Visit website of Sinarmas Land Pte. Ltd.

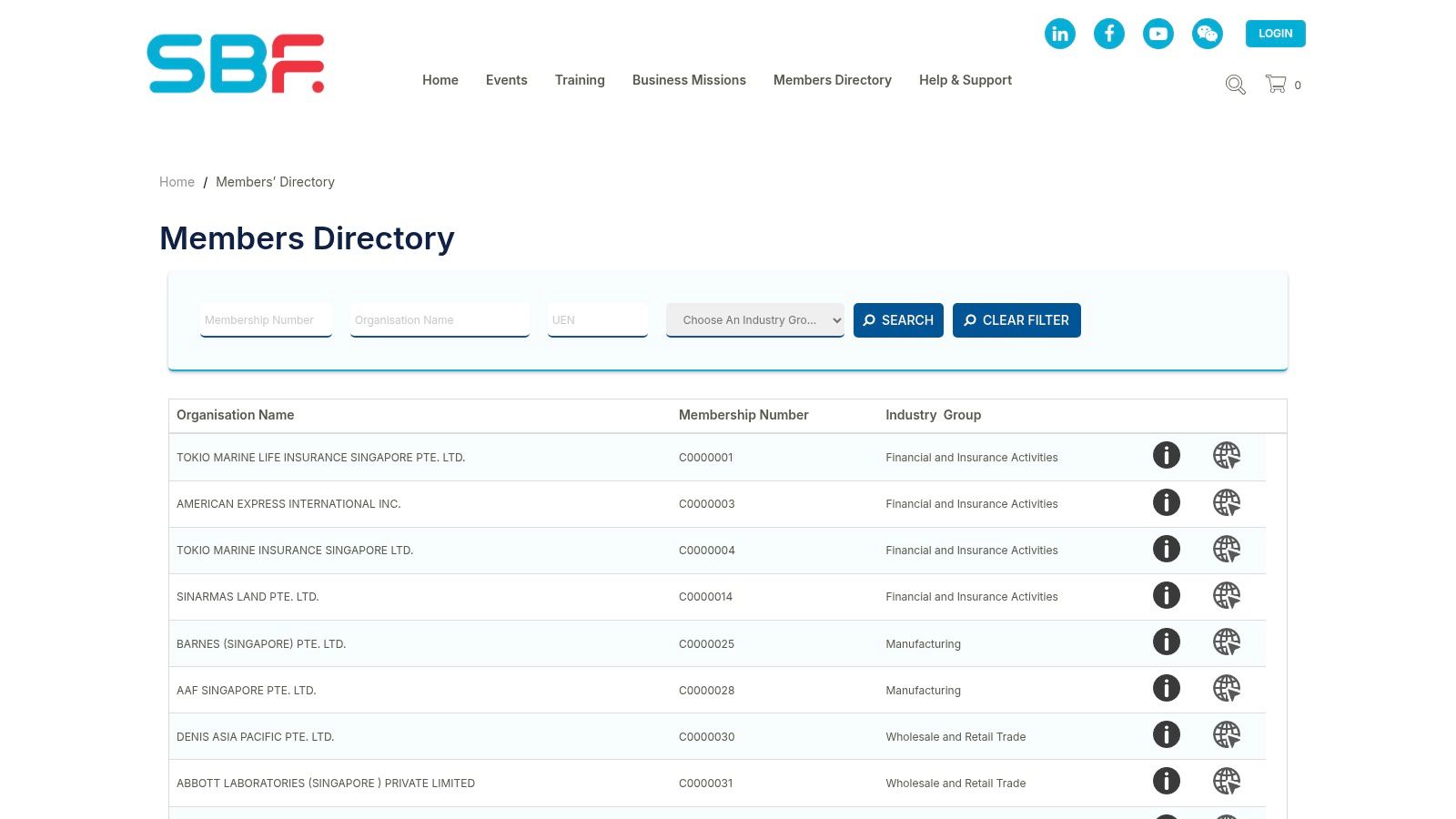pos(1227,595)
